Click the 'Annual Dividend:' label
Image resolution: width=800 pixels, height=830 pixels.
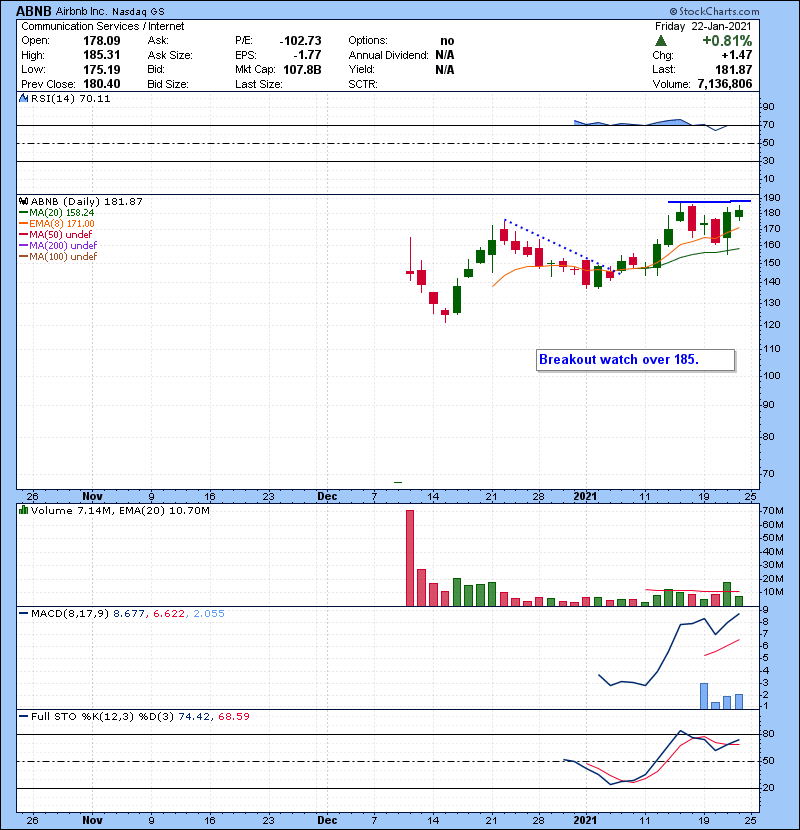coord(389,55)
